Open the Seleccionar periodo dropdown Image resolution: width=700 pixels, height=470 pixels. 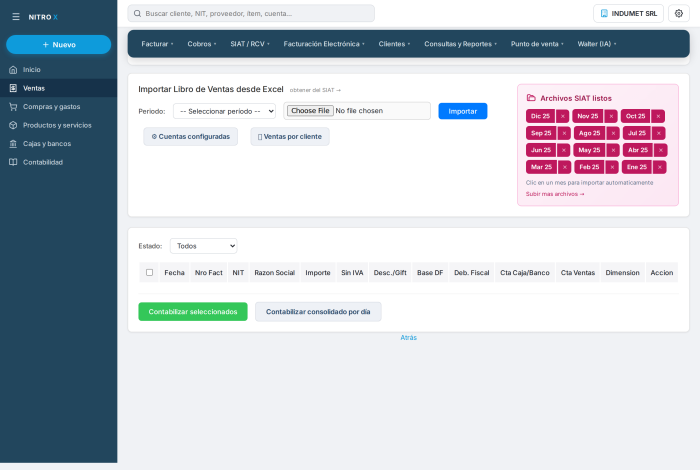(x=225, y=111)
